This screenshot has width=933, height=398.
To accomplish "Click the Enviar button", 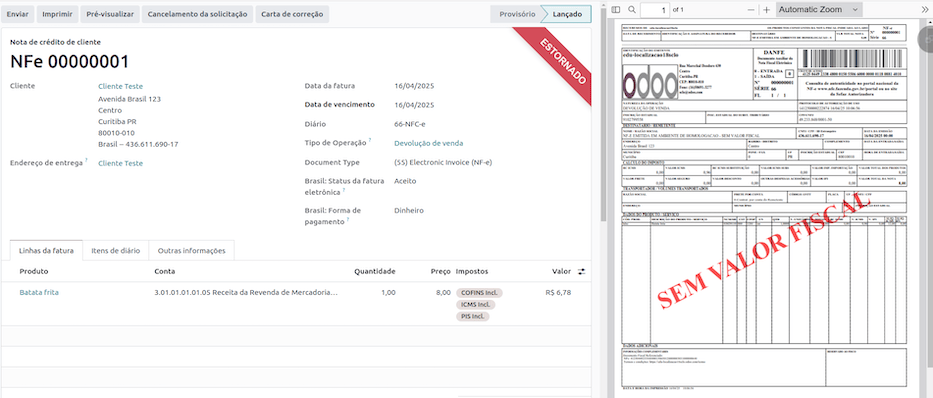I will (x=17, y=14).
